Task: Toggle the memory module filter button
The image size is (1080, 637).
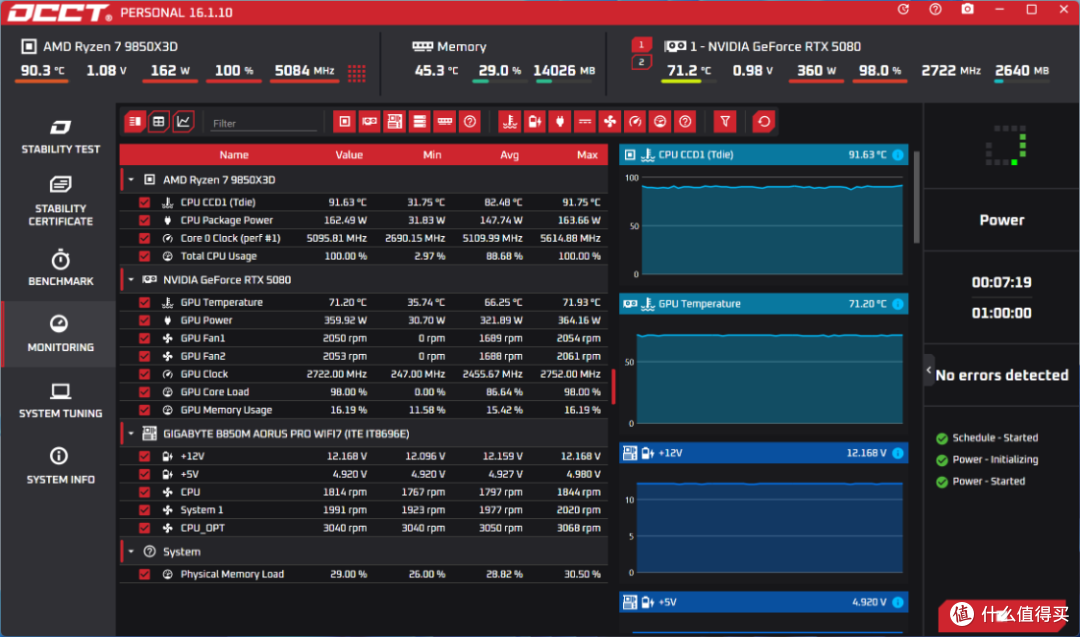Action: click(445, 122)
